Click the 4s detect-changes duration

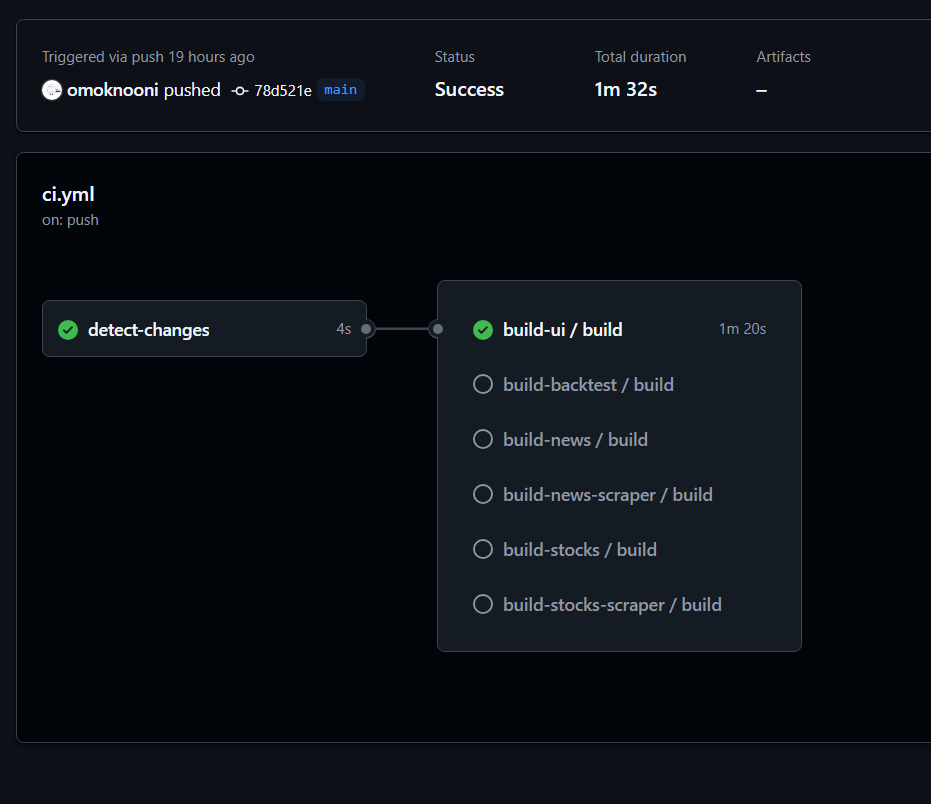[x=344, y=329]
